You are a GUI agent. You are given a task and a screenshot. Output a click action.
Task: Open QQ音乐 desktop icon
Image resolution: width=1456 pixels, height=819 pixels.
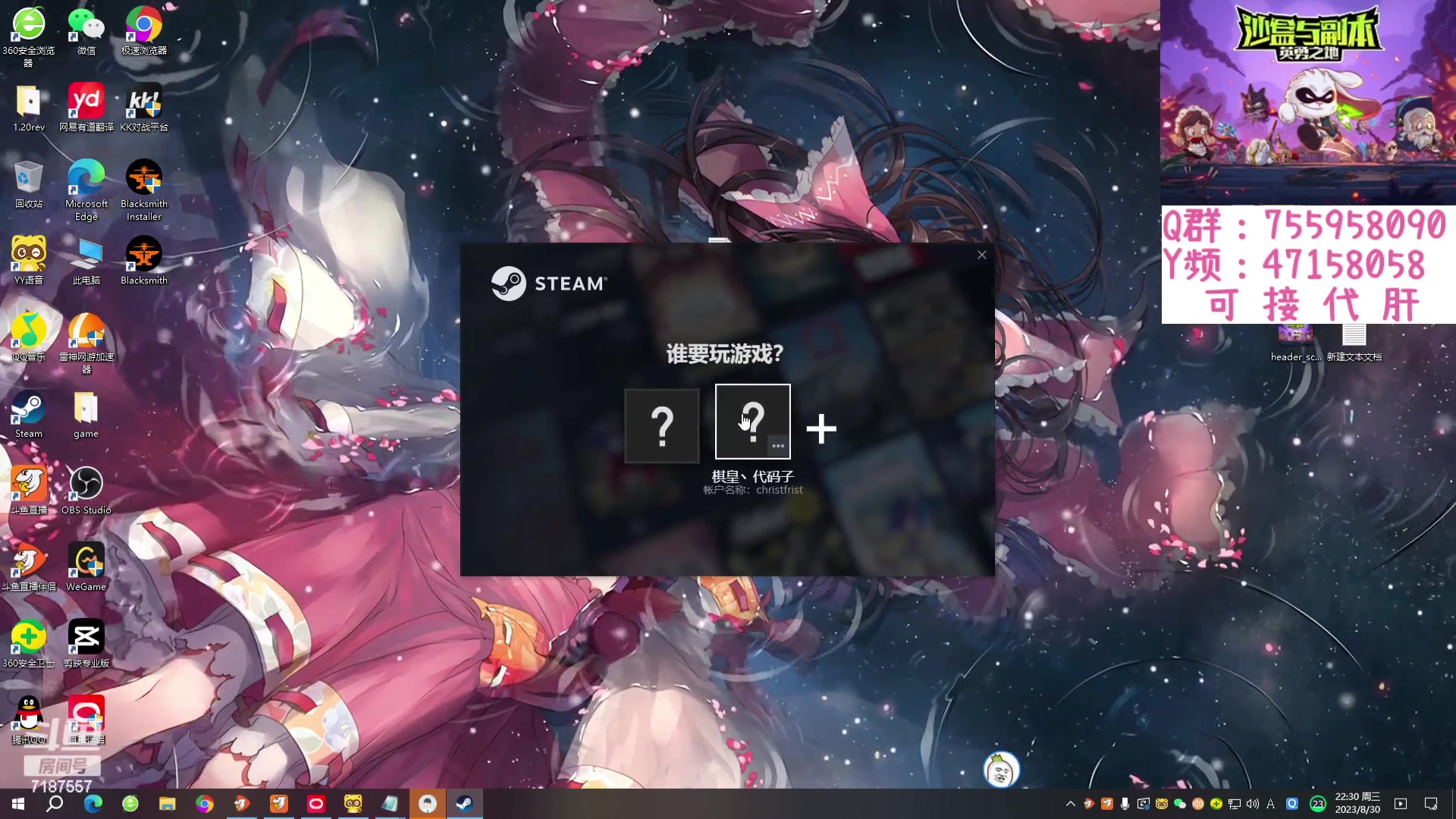29,338
